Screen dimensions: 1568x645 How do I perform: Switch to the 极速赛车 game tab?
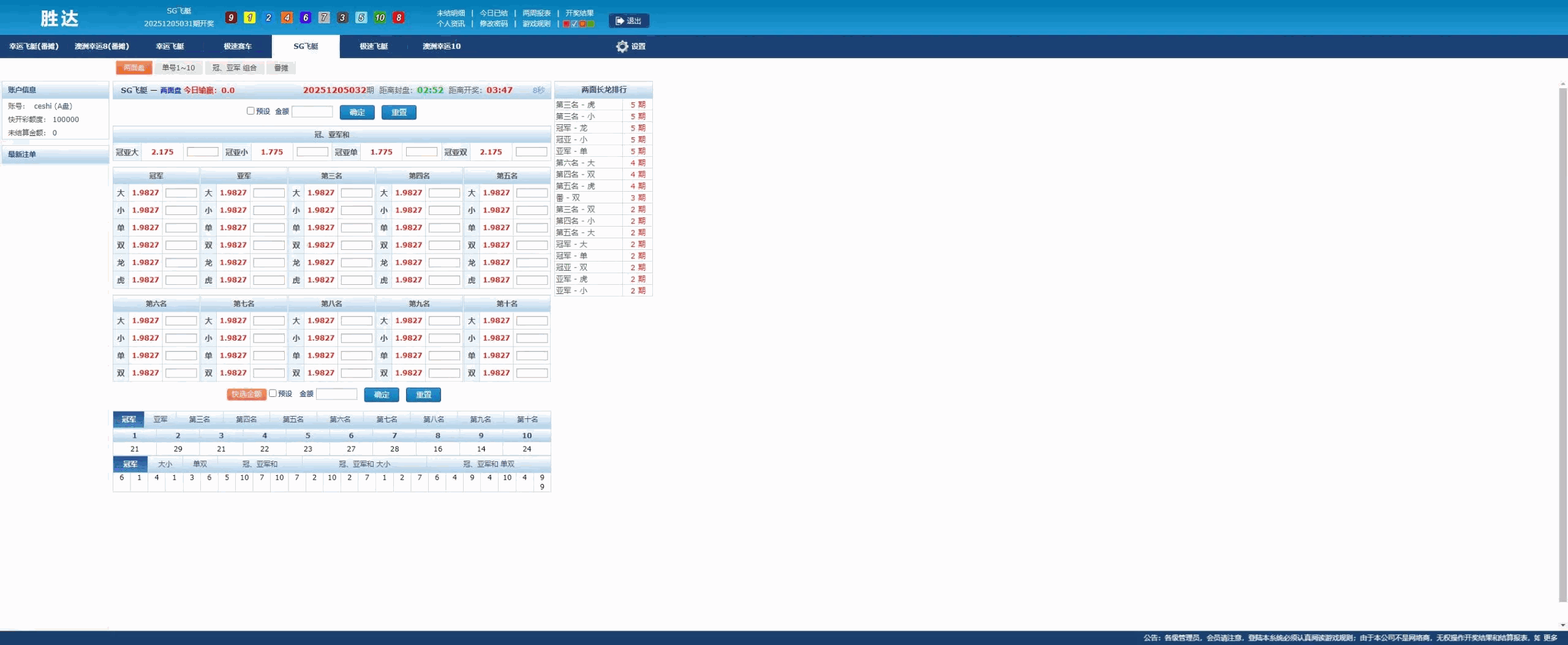(x=238, y=47)
